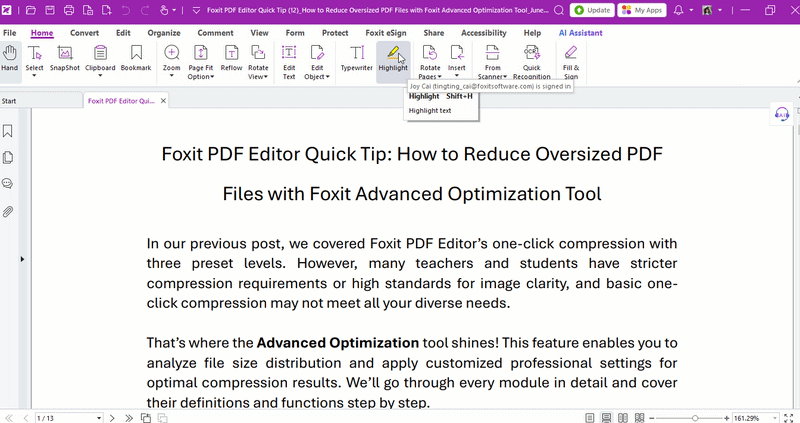Click the Insert pages icon
This screenshot has height=423, width=800.
(x=457, y=53)
